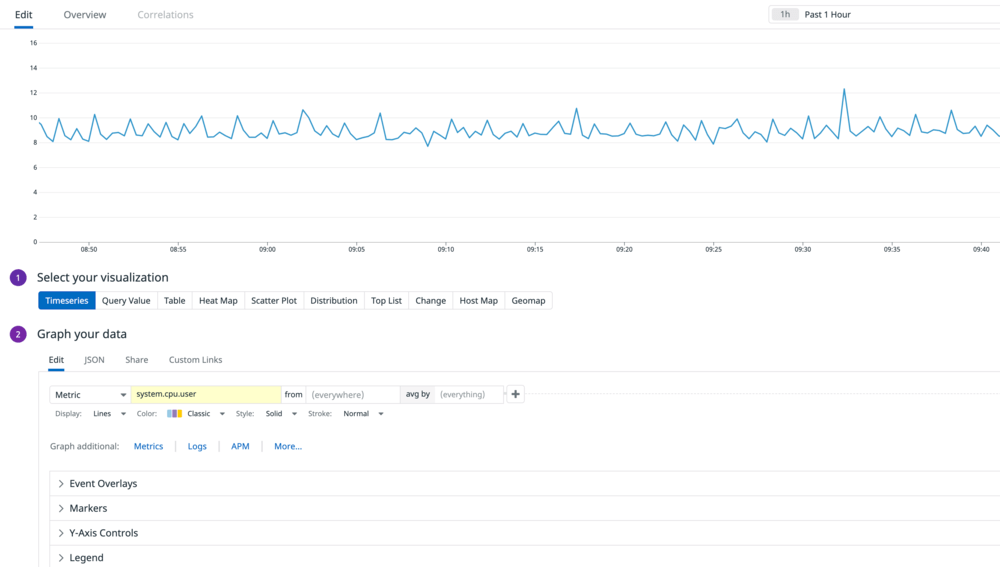Expand the Event Overlays section
1000x567 pixels.
[524, 483]
